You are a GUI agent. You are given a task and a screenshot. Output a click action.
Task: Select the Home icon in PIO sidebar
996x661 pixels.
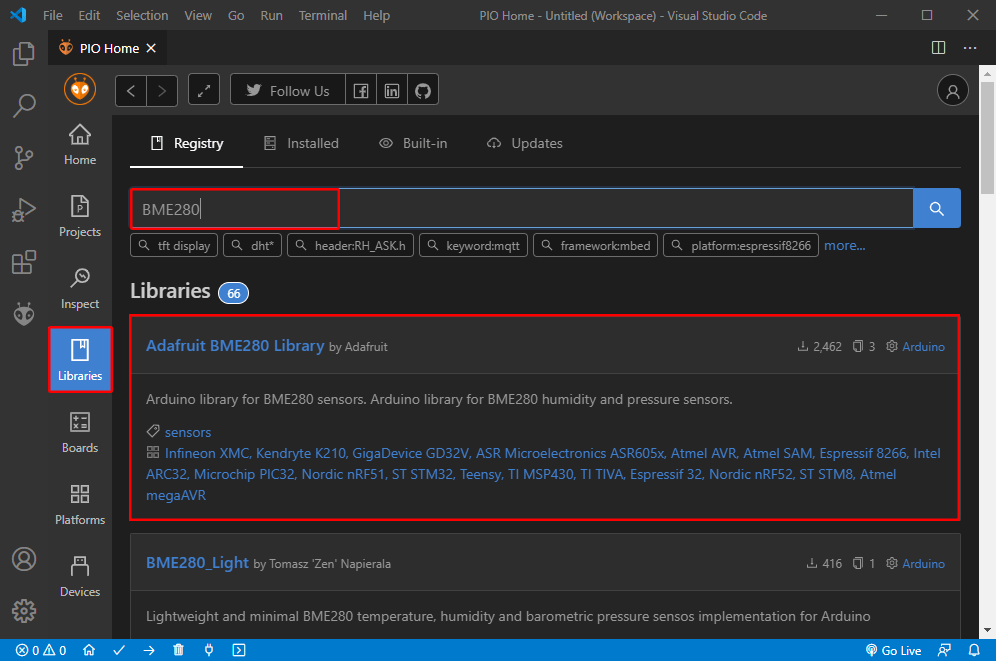(x=79, y=140)
